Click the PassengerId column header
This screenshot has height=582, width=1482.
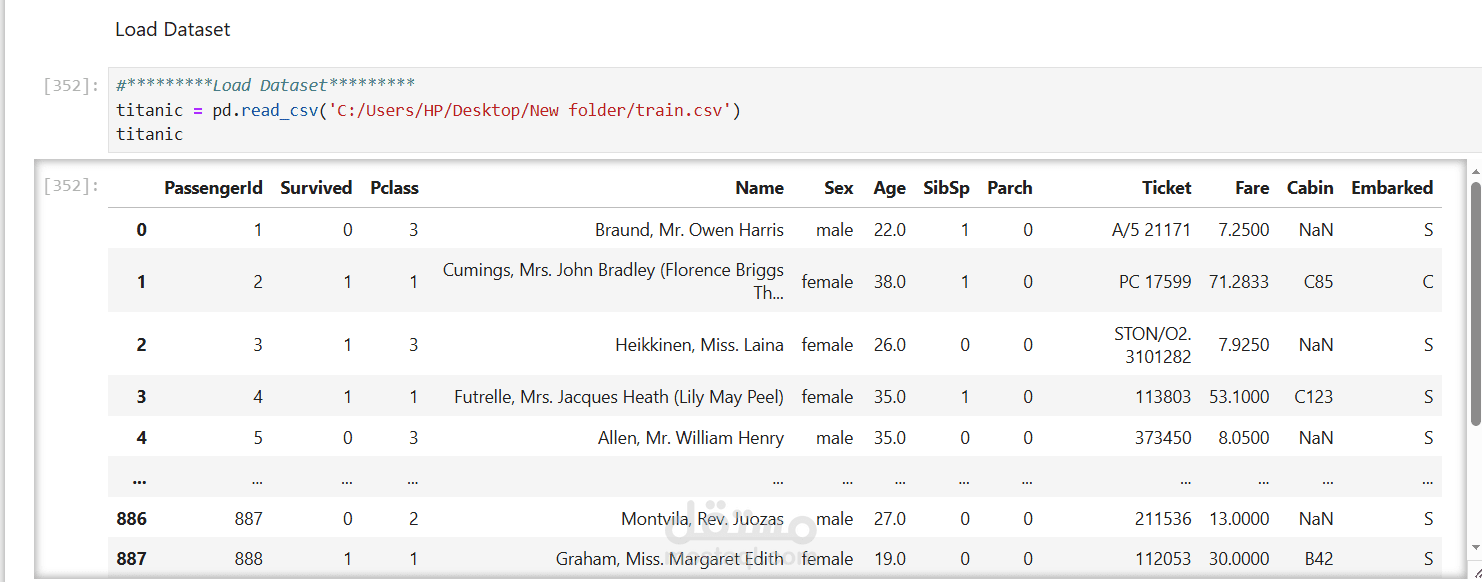tap(213, 188)
